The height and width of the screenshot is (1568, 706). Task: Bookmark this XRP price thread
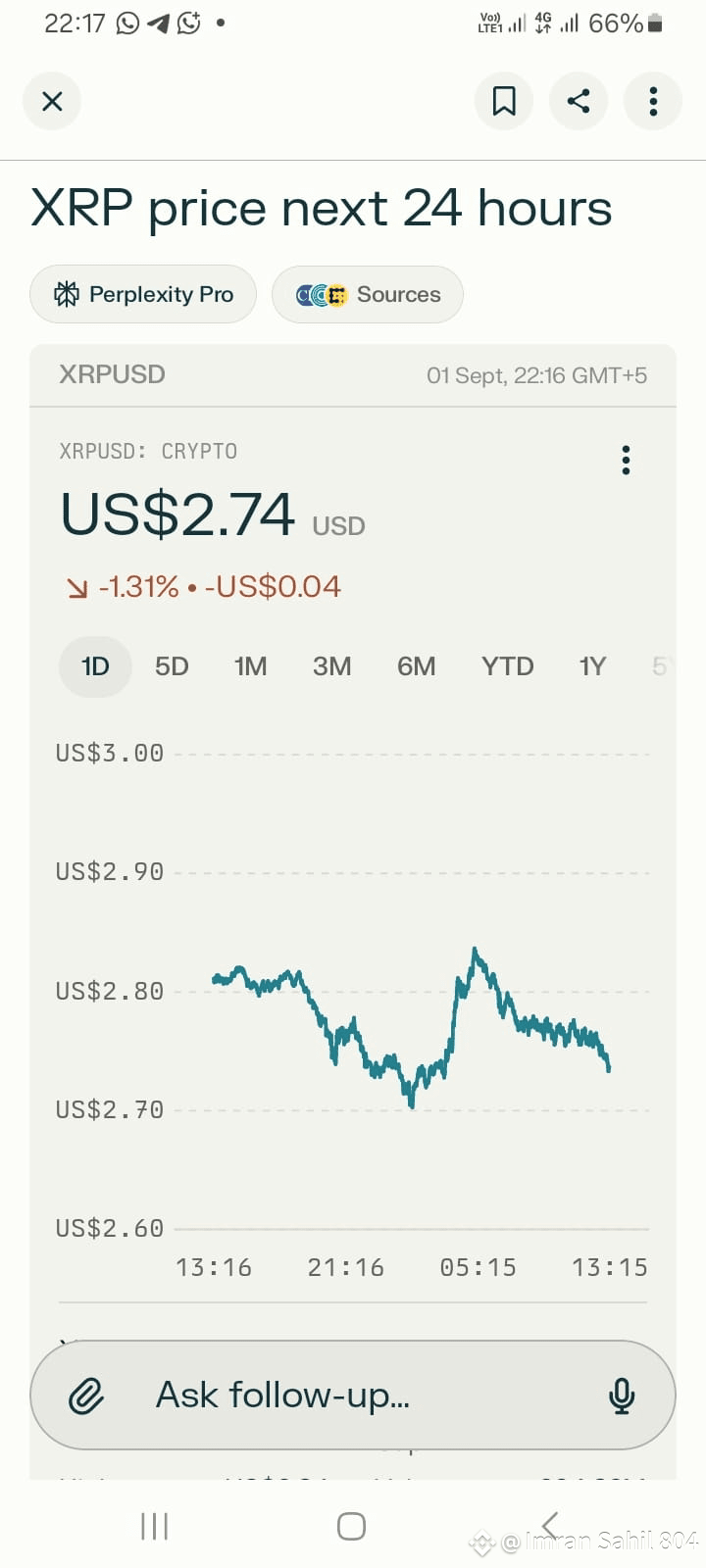click(x=504, y=101)
